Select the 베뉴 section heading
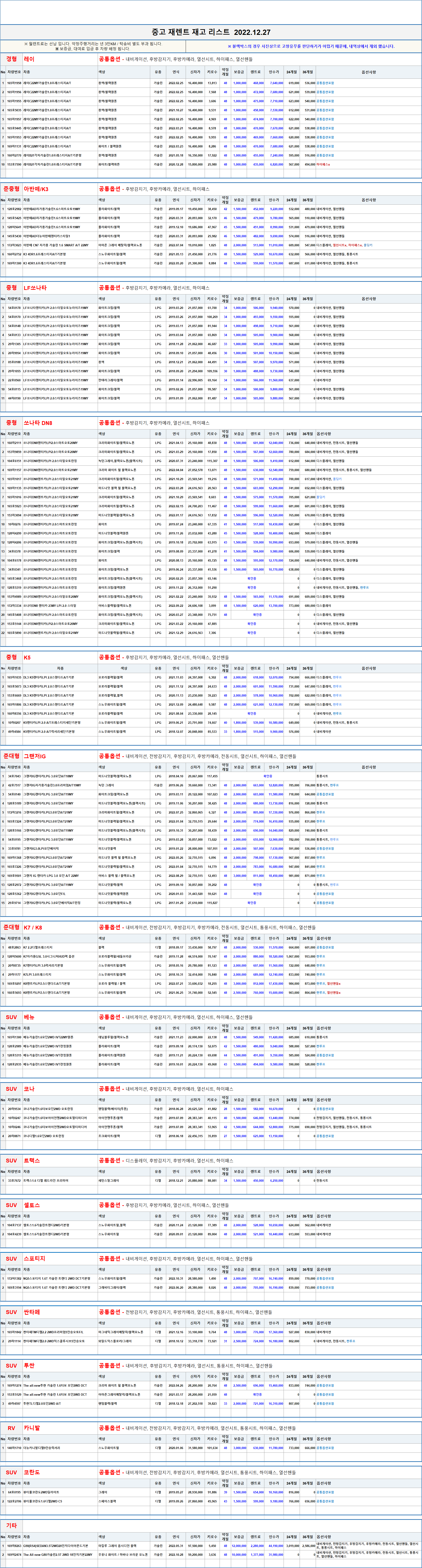The height and width of the screenshot is (1568, 422). point(29,1017)
